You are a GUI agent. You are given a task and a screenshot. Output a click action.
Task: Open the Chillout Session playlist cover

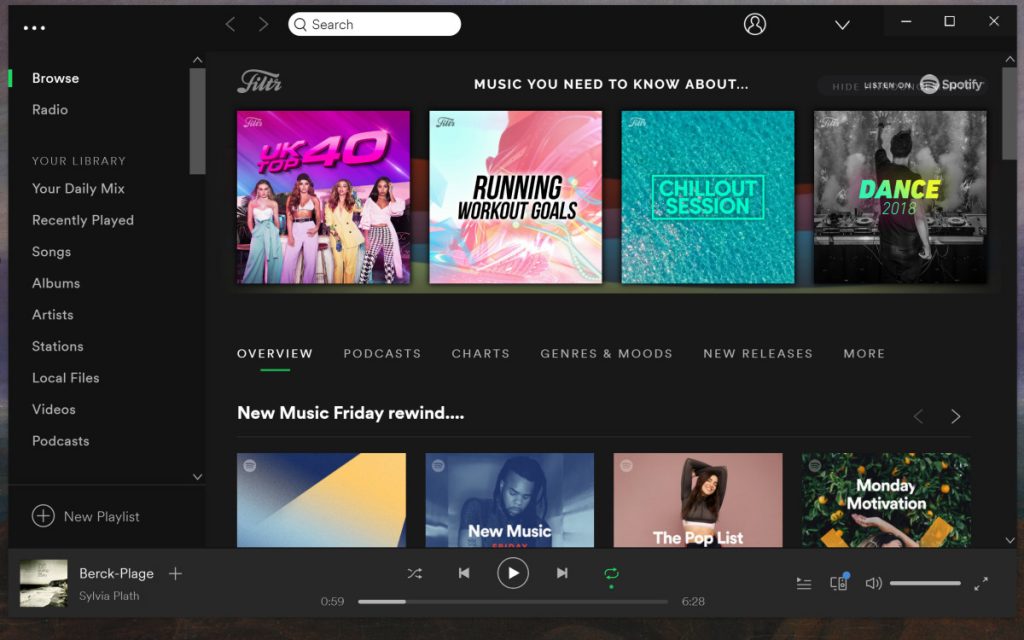708,197
